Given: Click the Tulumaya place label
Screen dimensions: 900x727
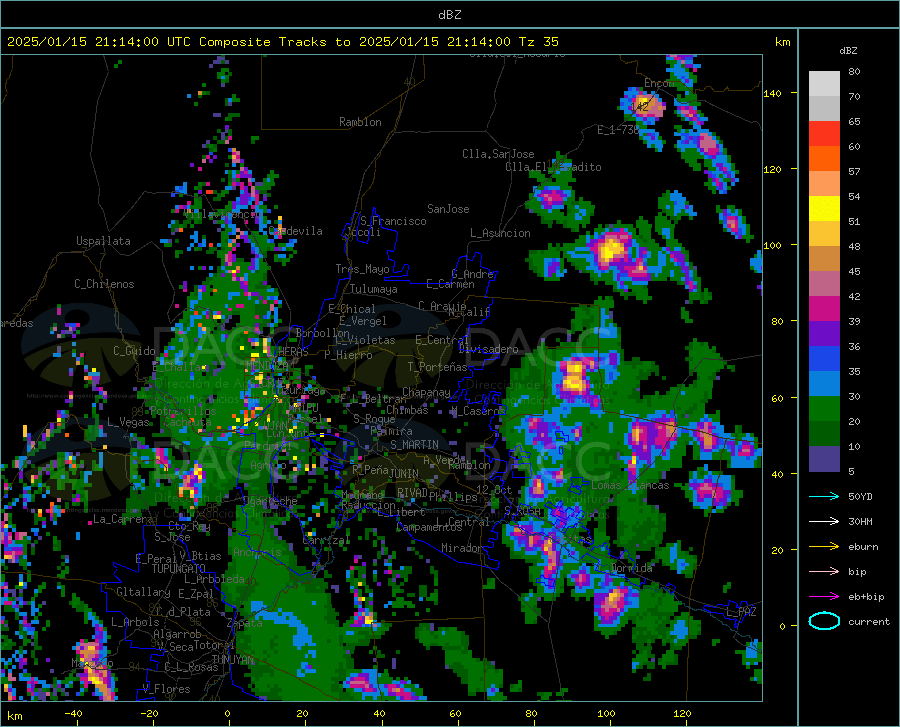Looking at the screenshot, I should [x=374, y=289].
